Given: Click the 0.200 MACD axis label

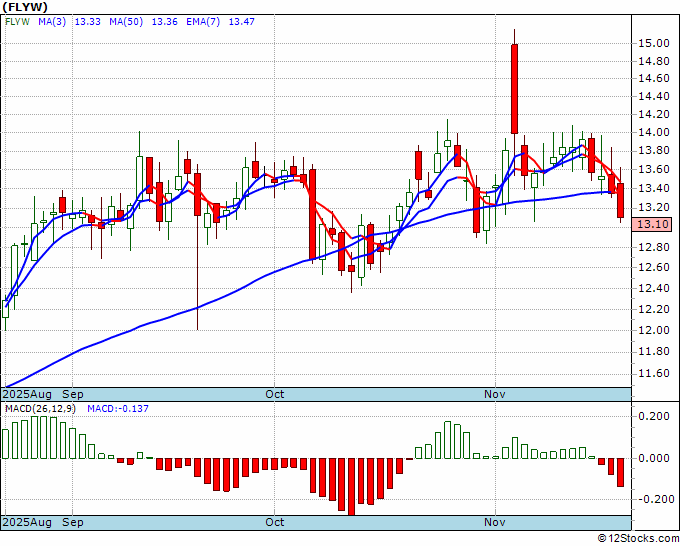Looking at the screenshot, I should (x=654, y=416).
